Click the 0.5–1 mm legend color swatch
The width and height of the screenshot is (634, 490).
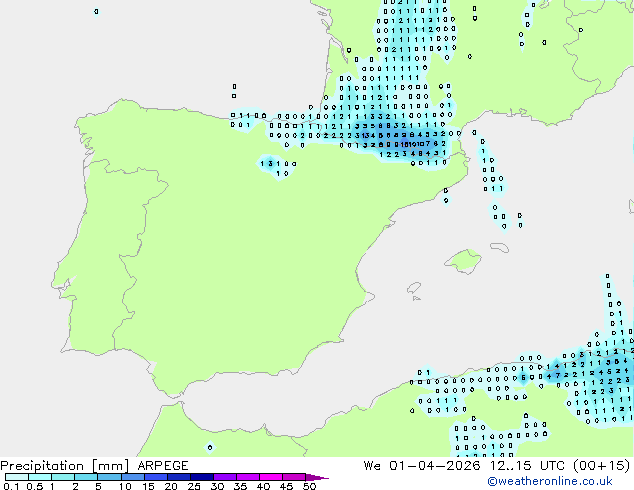pyautogui.click(x=40, y=477)
